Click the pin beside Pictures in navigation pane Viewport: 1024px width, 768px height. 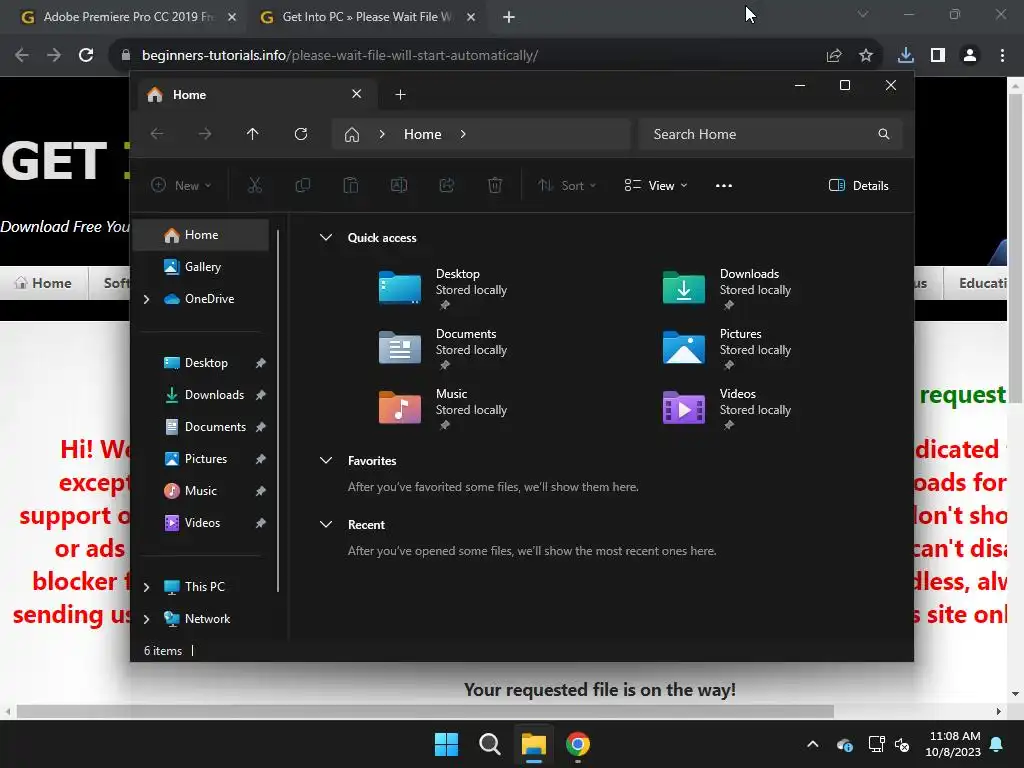(261, 459)
